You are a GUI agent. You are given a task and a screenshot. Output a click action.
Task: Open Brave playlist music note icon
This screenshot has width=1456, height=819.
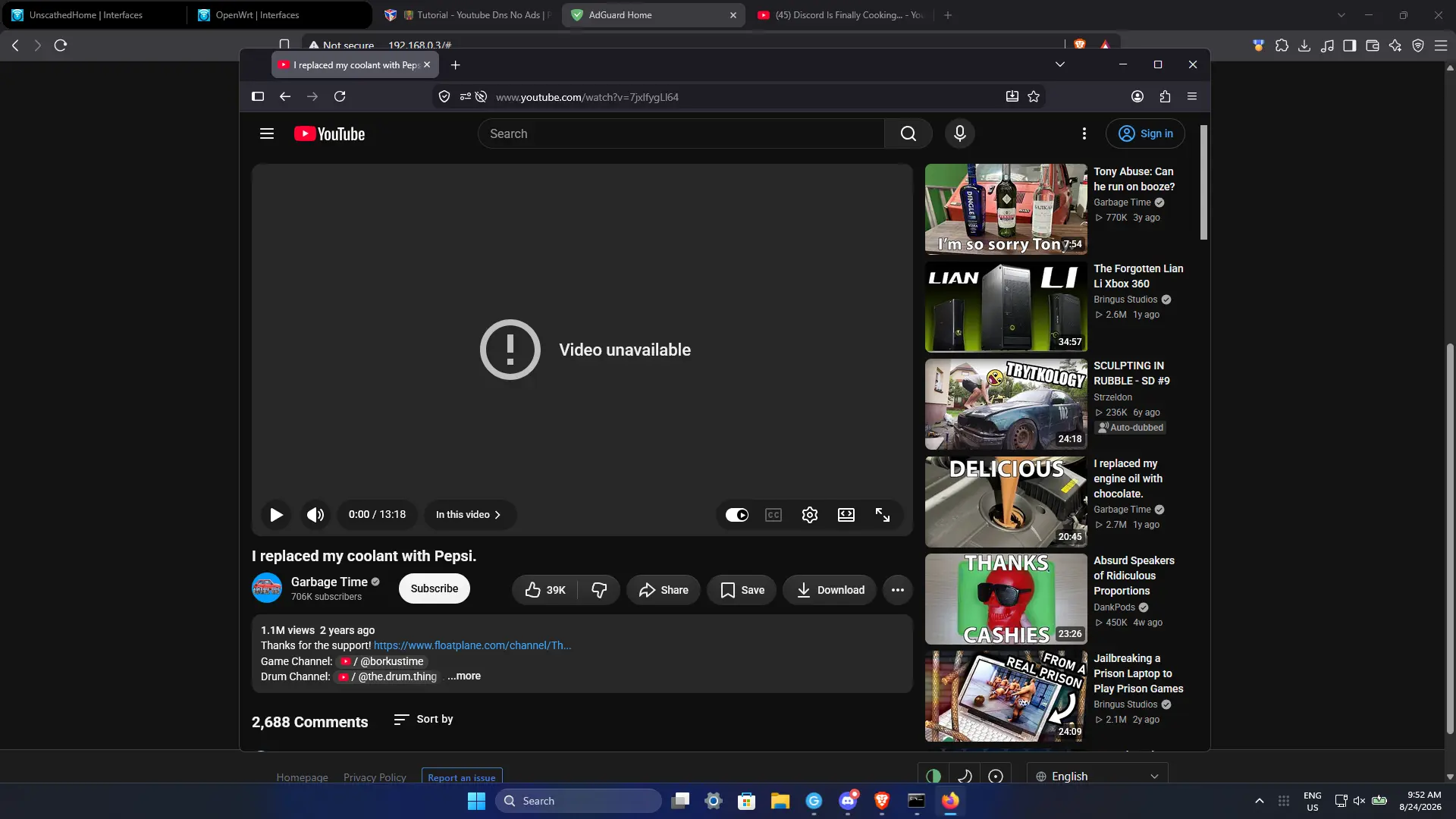1327,45
